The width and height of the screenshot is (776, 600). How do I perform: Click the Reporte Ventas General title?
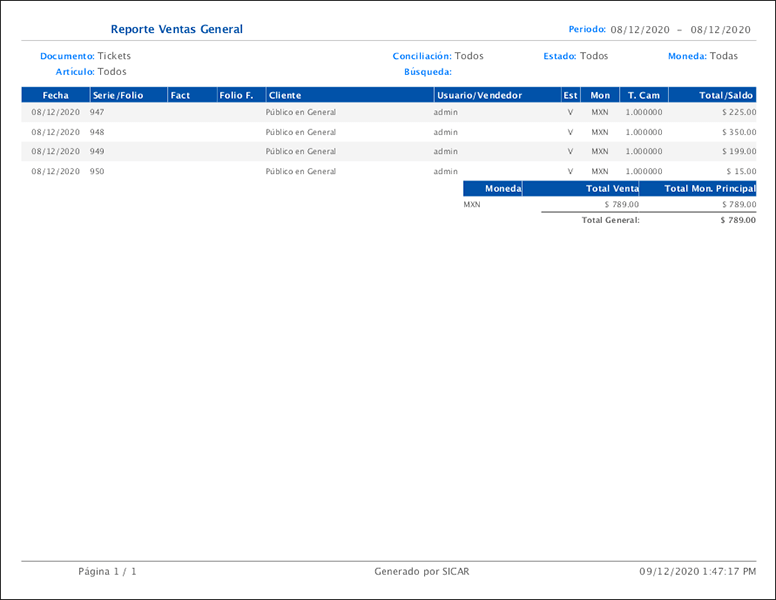176,30
